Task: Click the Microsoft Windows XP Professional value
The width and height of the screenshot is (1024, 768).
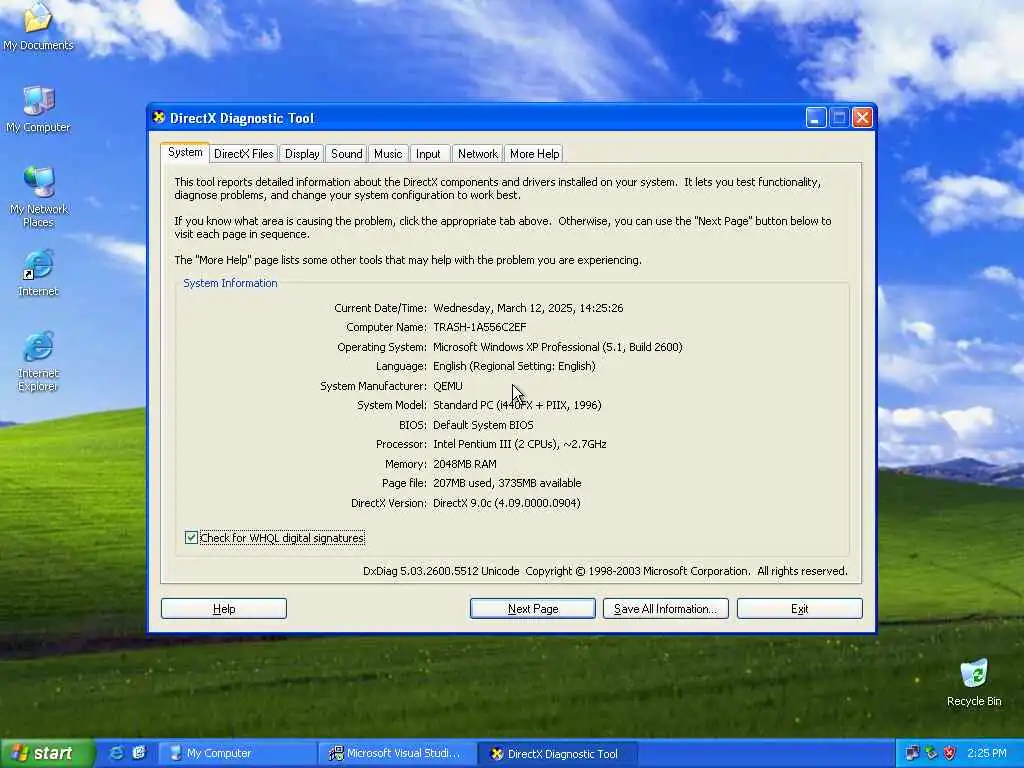Action: coord(558,347)
